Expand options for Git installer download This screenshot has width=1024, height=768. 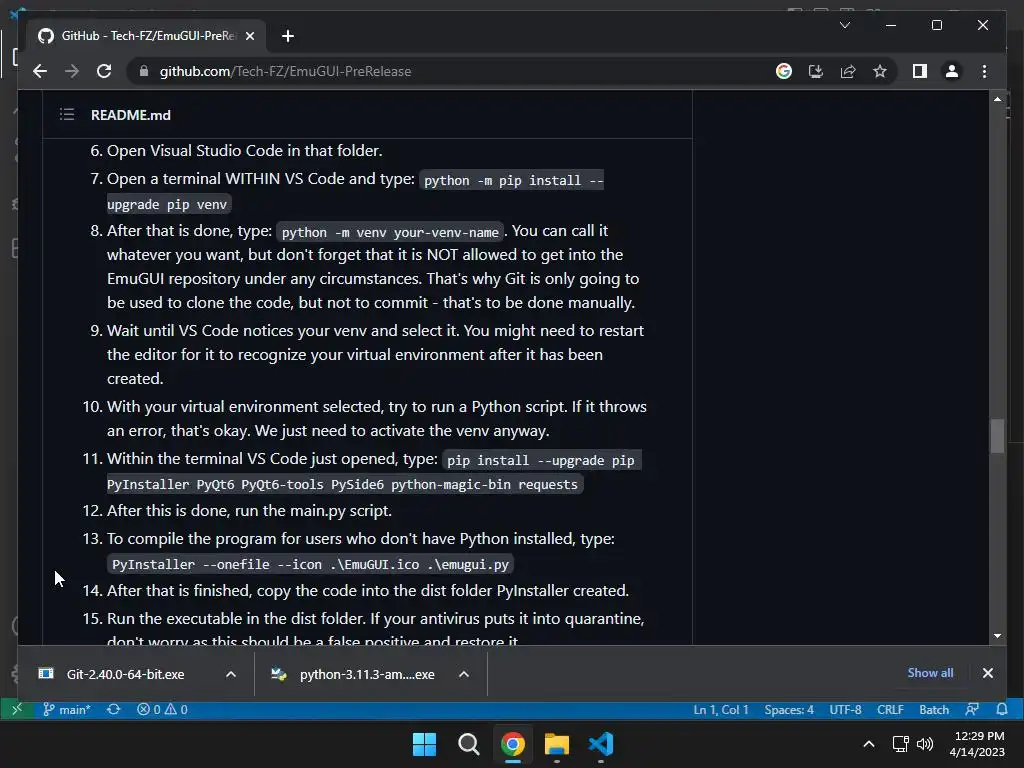point(231,674)
